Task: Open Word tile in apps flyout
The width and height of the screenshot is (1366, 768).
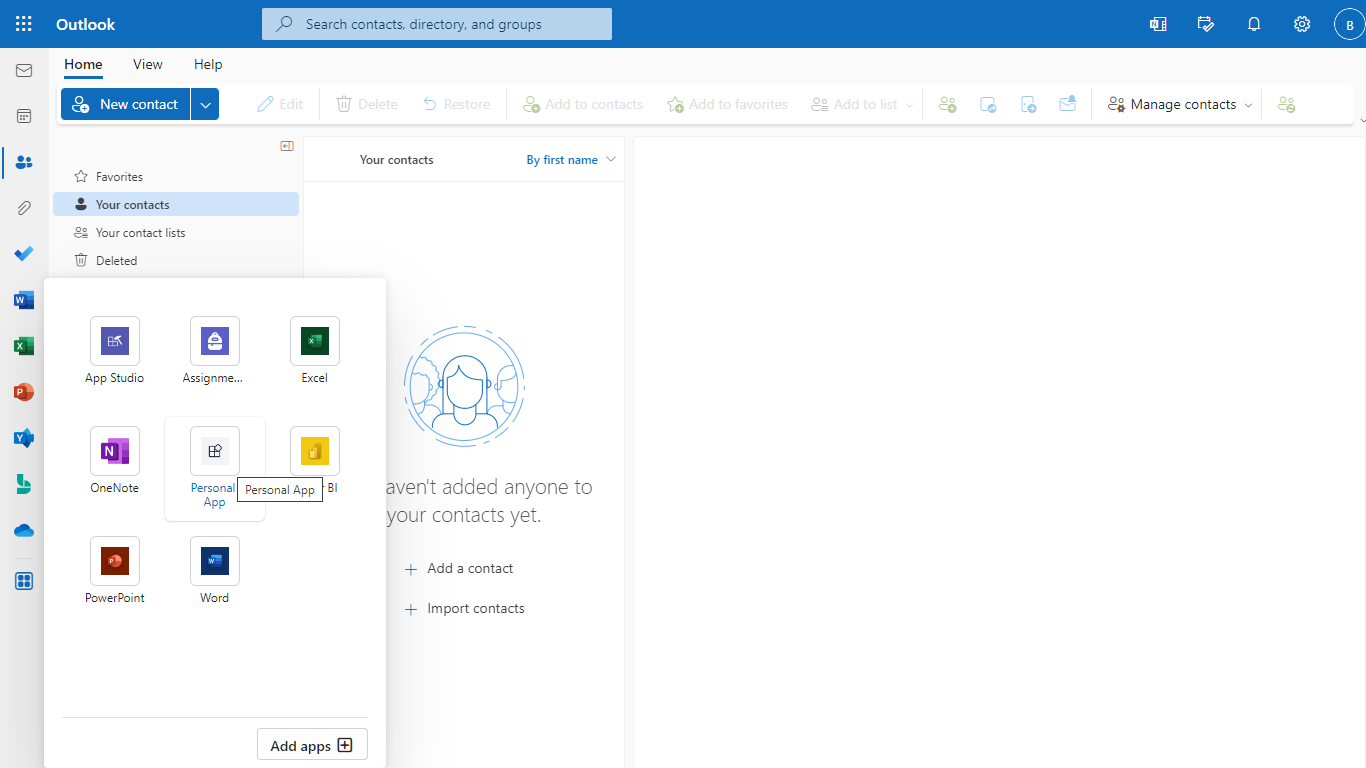Action: point(215,571)
